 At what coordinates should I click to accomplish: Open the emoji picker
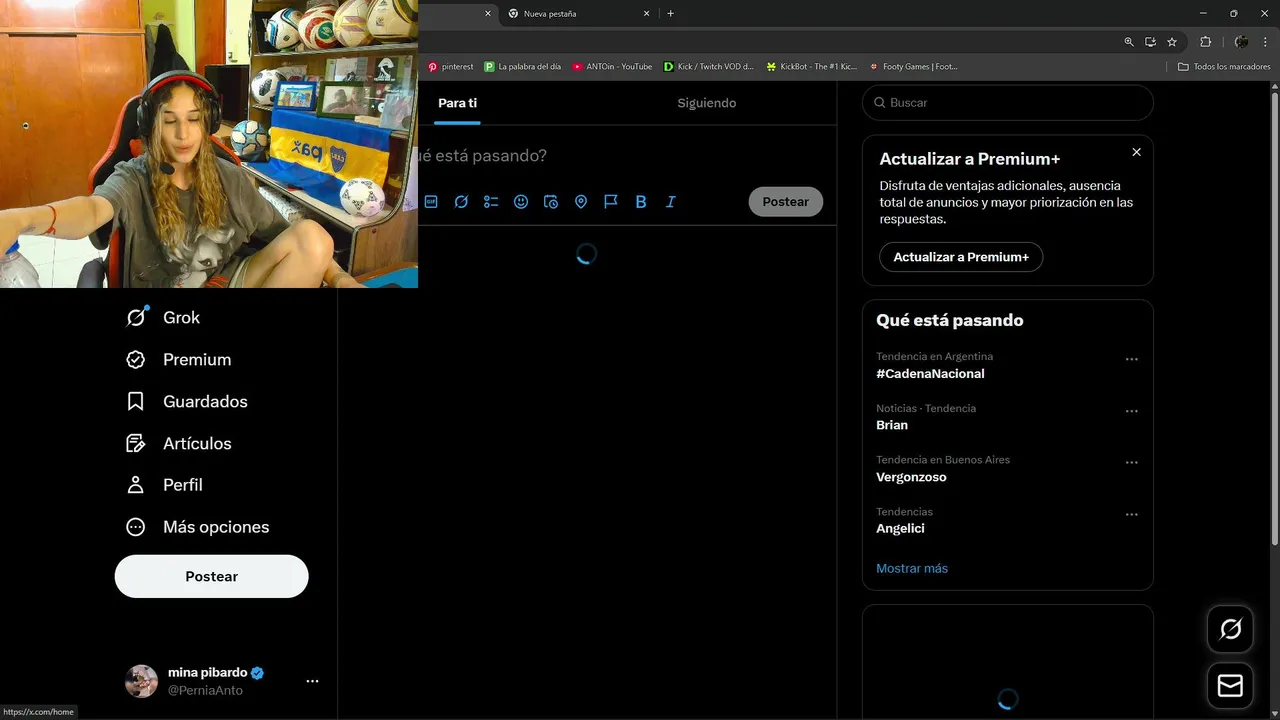coord(521,201)
